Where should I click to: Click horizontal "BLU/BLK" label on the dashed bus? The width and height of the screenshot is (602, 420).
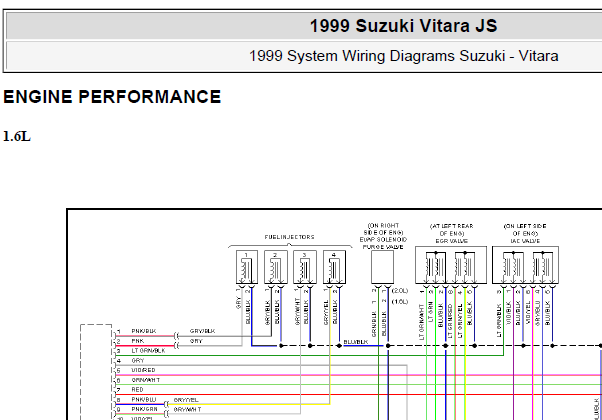click(356, 342)
